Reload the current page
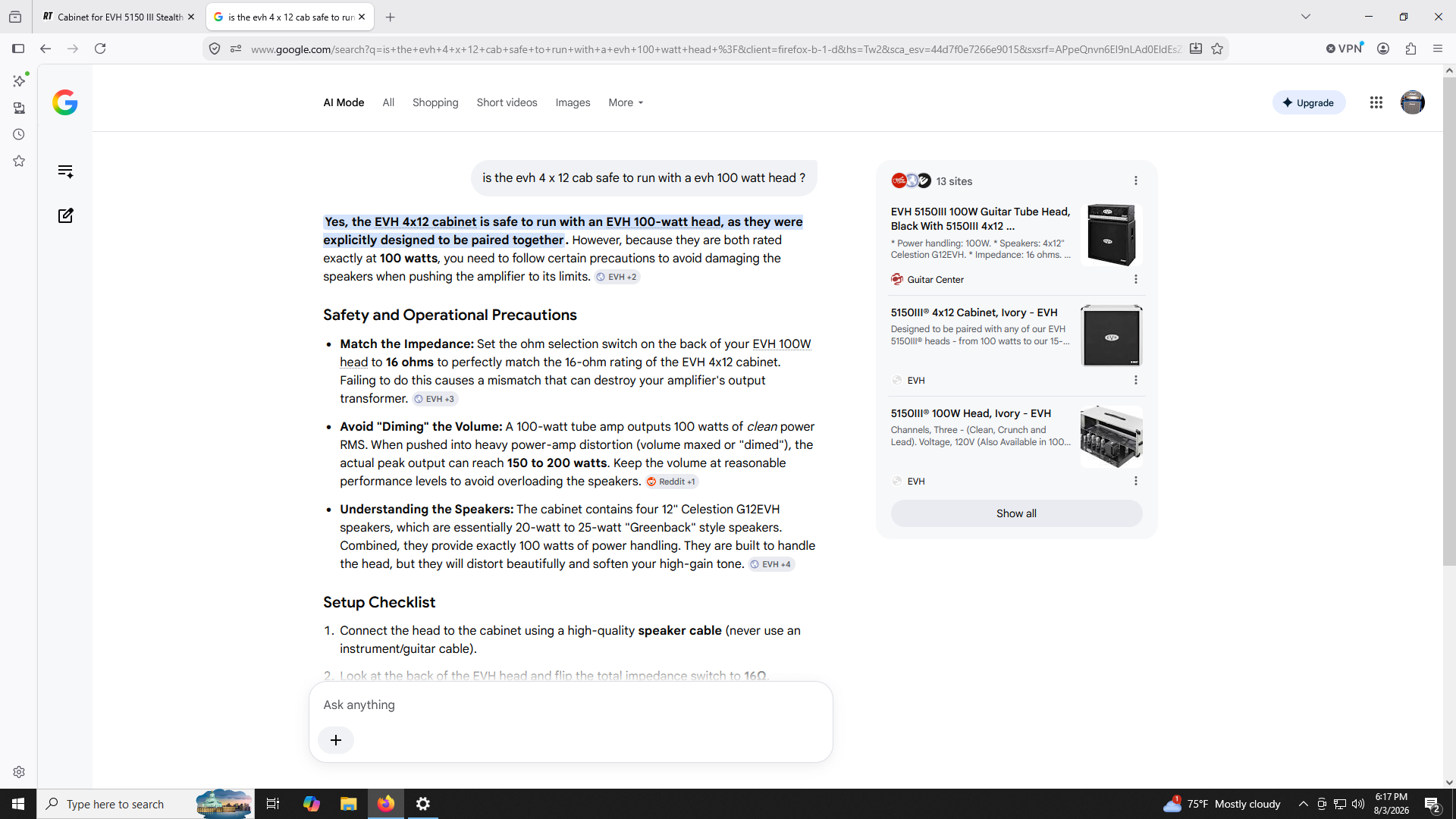Image resolution: width=1456 pixels, height=819 pixels. point(100,49)
